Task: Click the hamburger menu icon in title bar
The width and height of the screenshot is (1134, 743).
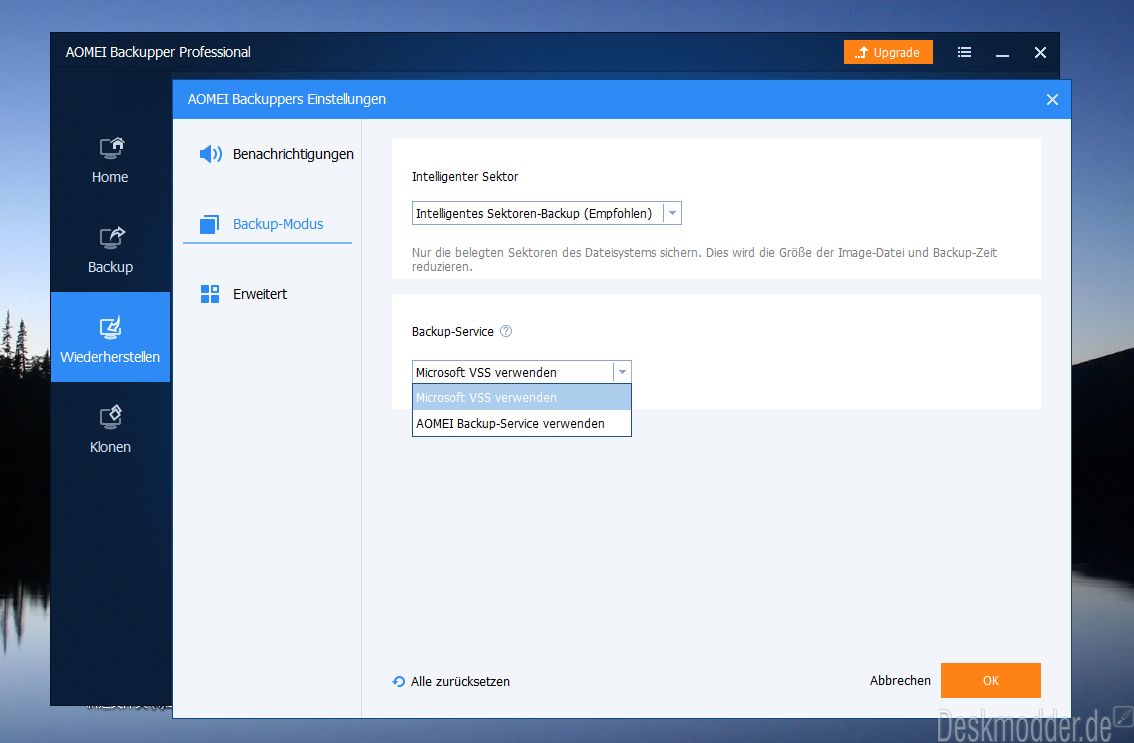Action: pos(964,52)
